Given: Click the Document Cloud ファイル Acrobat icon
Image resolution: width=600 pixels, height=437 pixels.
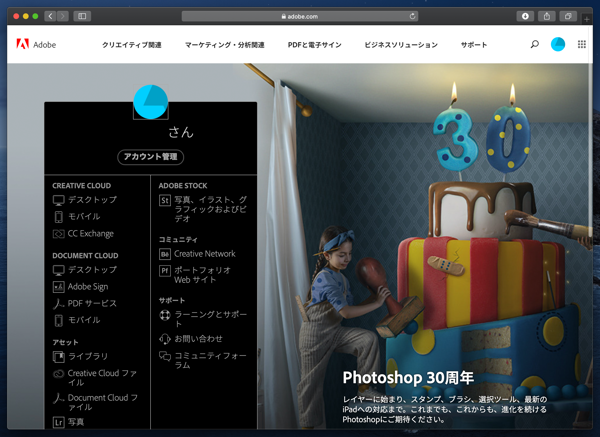Looking at the screenshot, I should (59, 398).
